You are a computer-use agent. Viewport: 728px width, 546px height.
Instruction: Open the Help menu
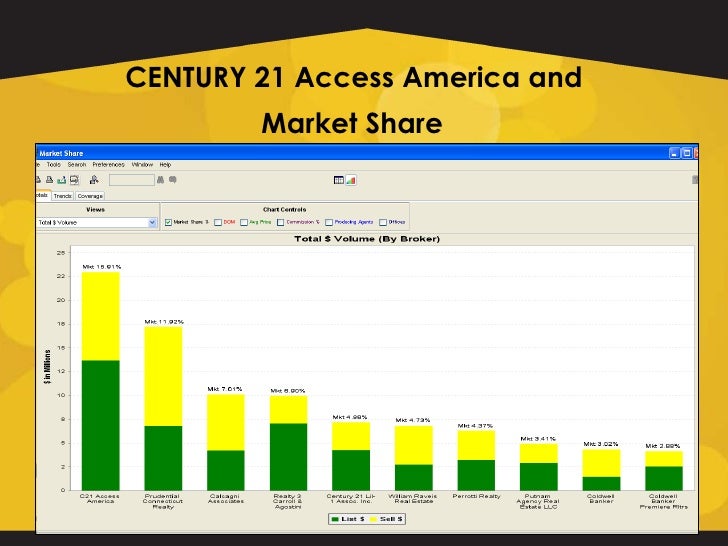tap(165, 164)
